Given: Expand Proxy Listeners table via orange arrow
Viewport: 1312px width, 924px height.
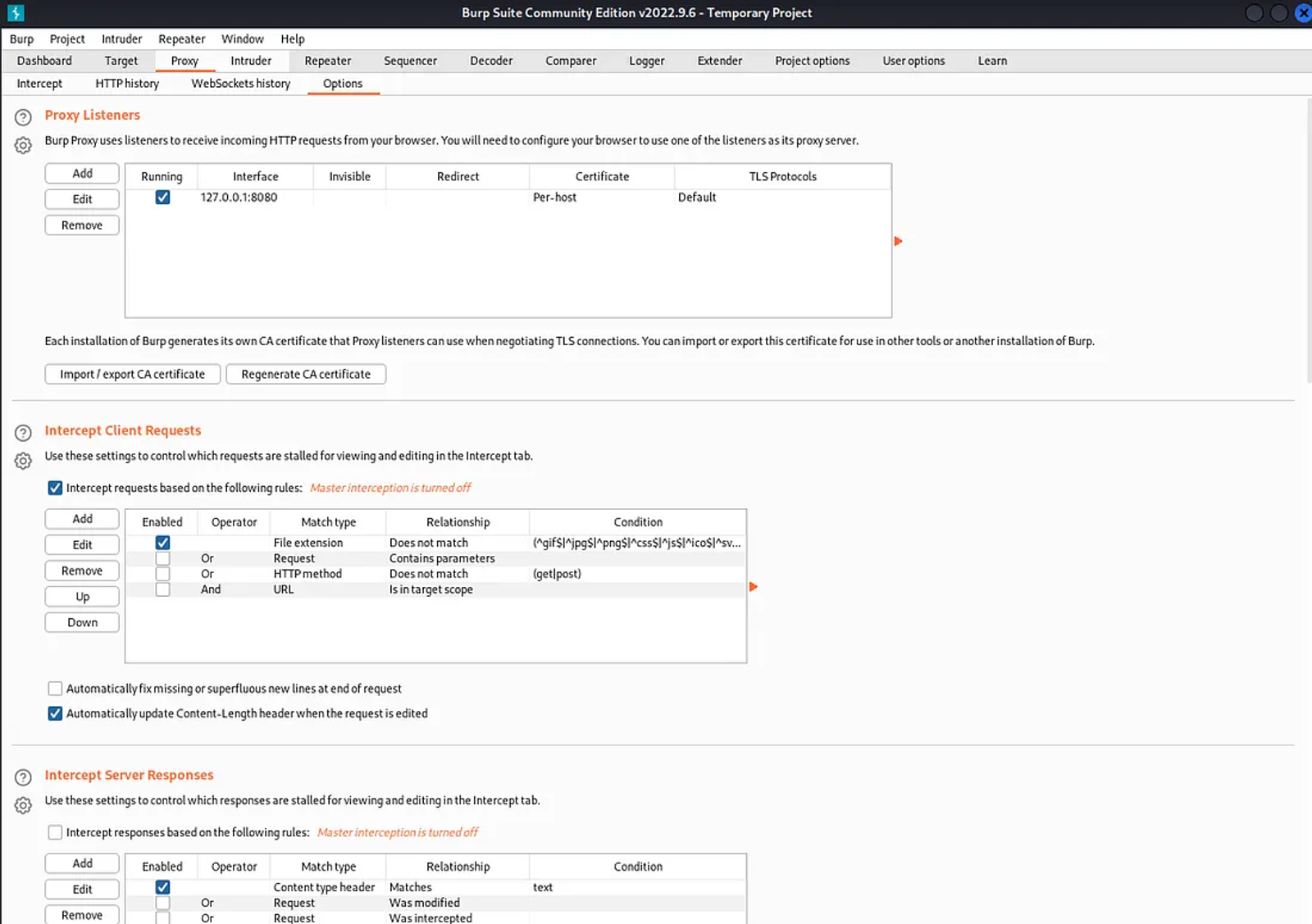Looking at the screenshot, I should coord(898,241).
